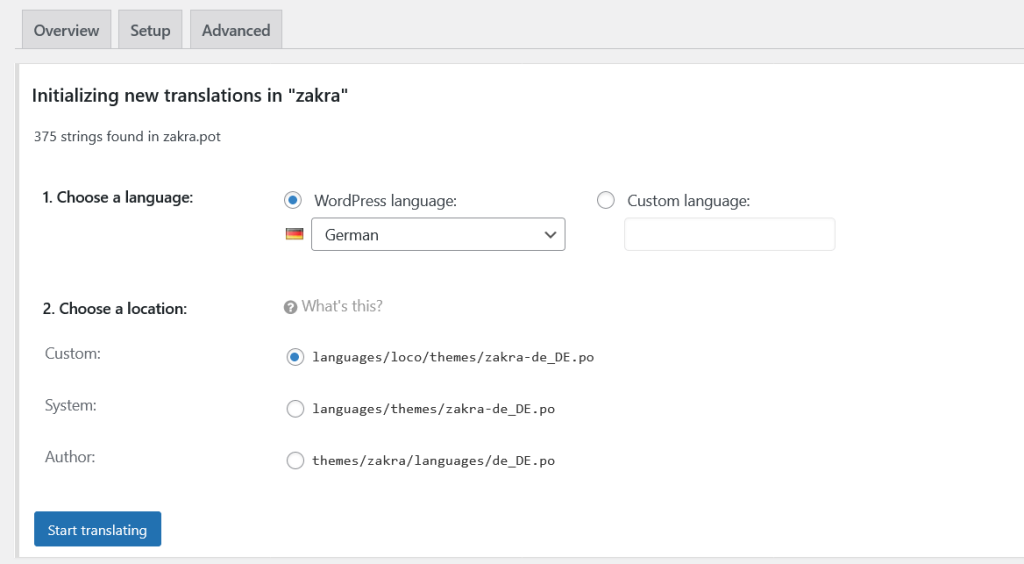Choose System location languages/themes radio
Image resolution: width=1024 pixels, height=564 pixels.
295,409
